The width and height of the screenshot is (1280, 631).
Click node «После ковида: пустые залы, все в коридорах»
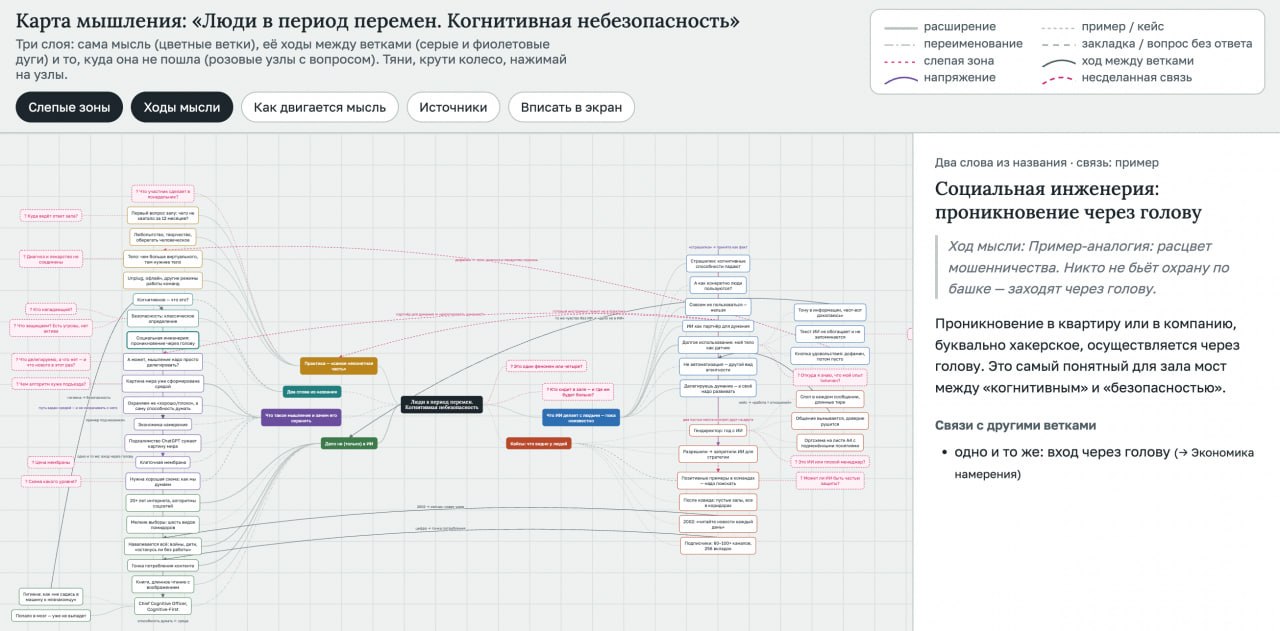[718, 501]
